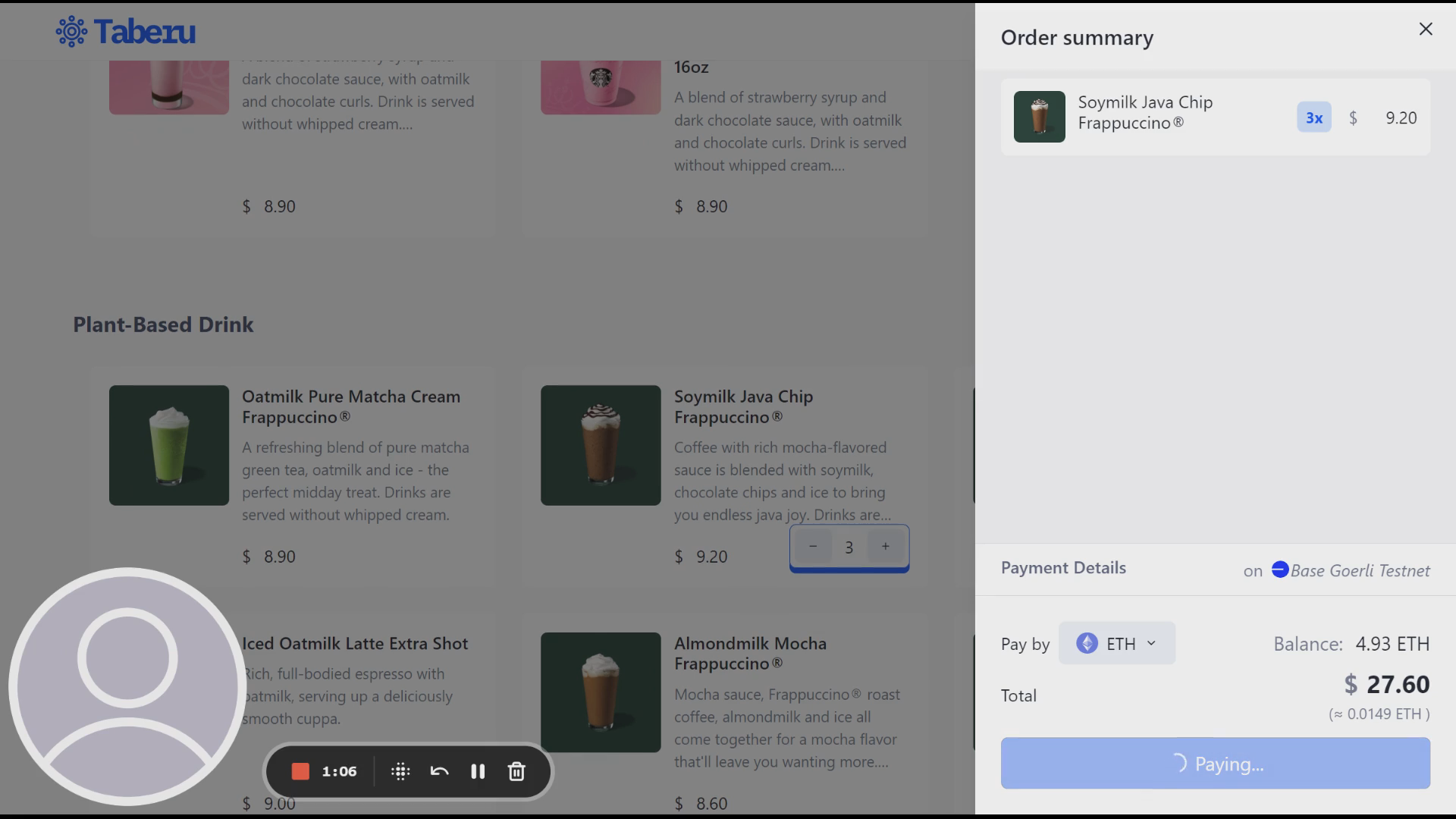Select the Soymilk Java Chip menu image
The width and height of the screenshot is (1456, 819).
(x=601, y=445)
